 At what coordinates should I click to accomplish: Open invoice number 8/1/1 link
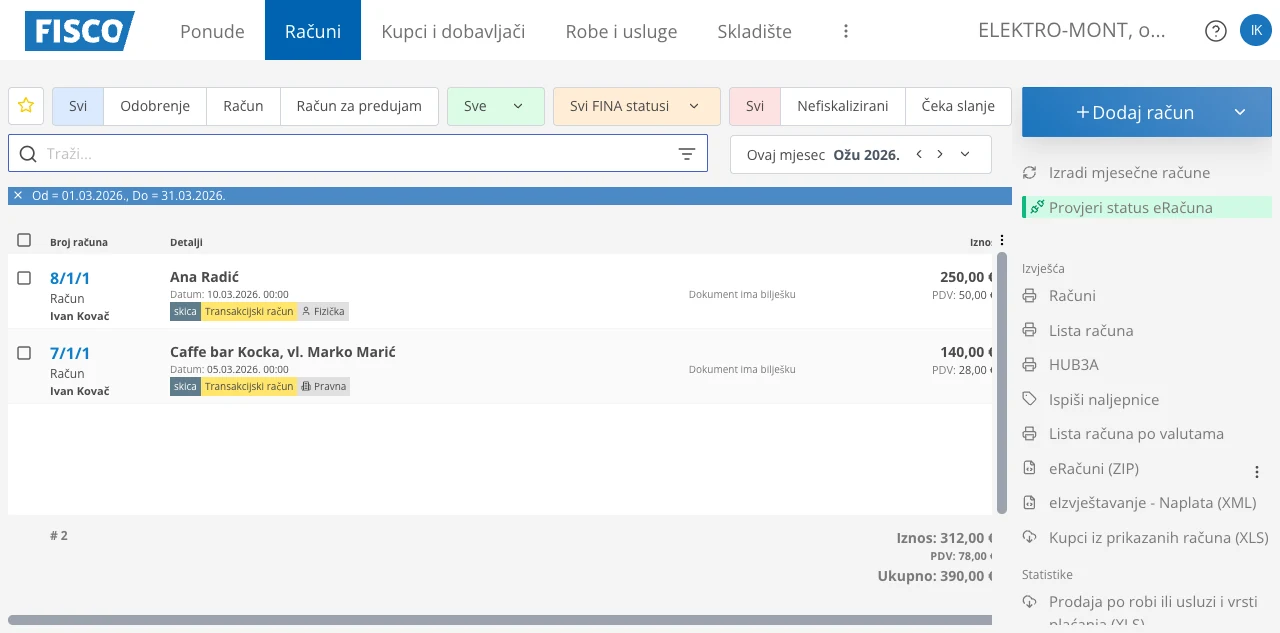pyautogui.click(x=70, y=278)
